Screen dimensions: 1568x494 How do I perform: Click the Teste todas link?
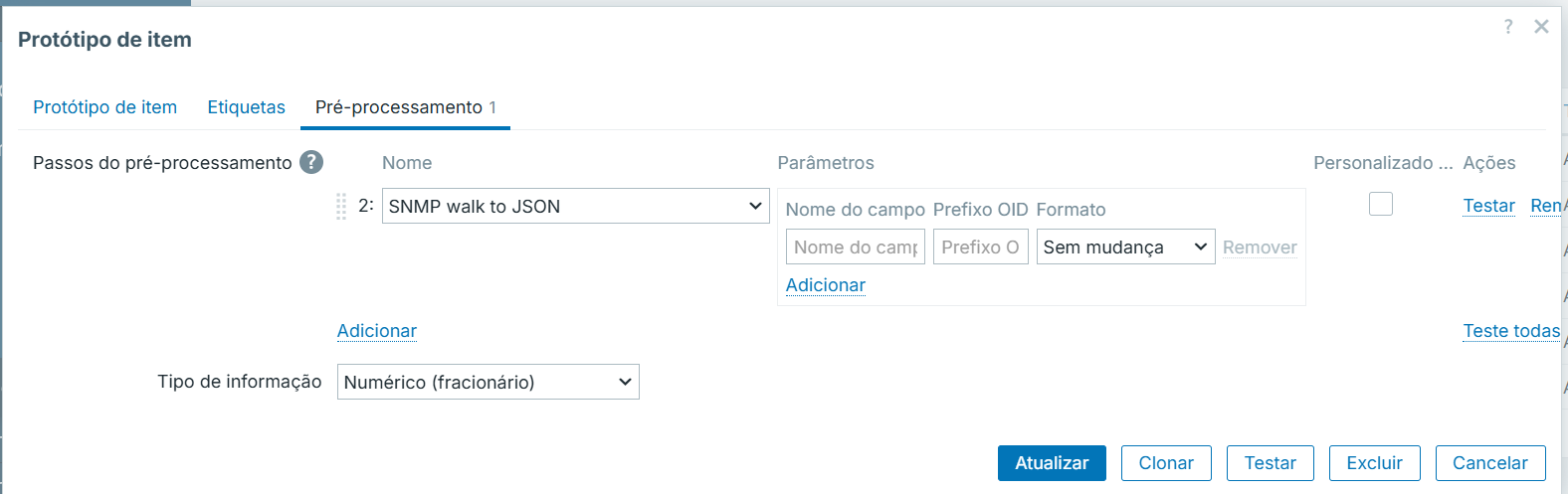tap(1511, 331)
